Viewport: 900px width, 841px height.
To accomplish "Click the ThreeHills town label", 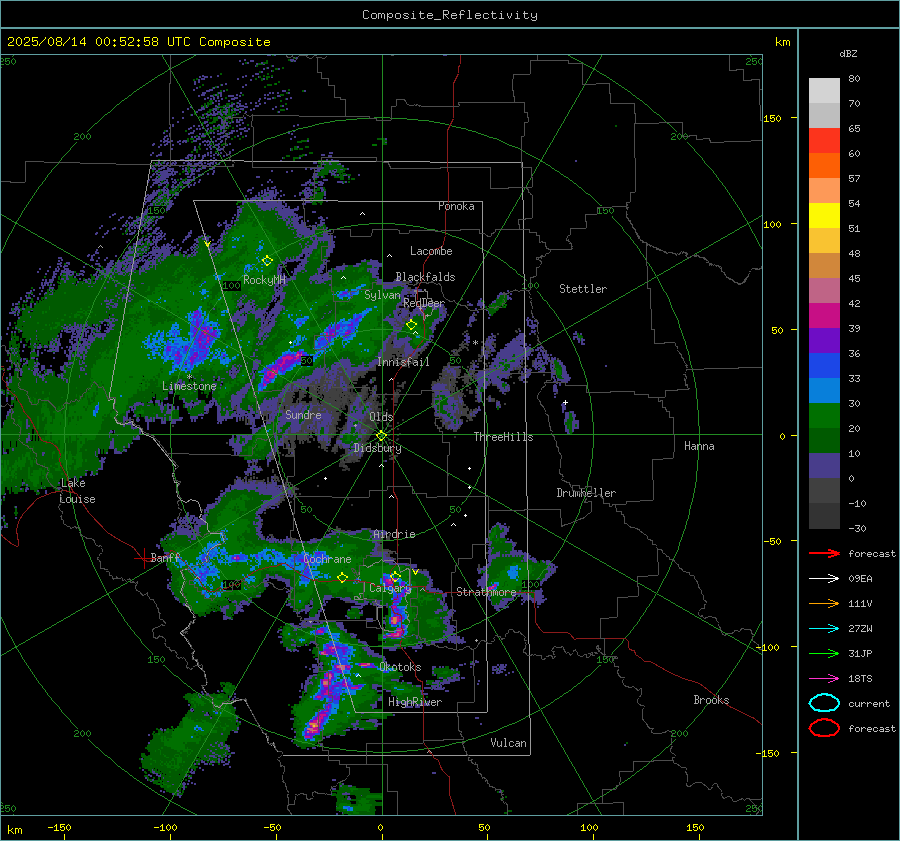I will pyautogui.click(x=503, y=437).
